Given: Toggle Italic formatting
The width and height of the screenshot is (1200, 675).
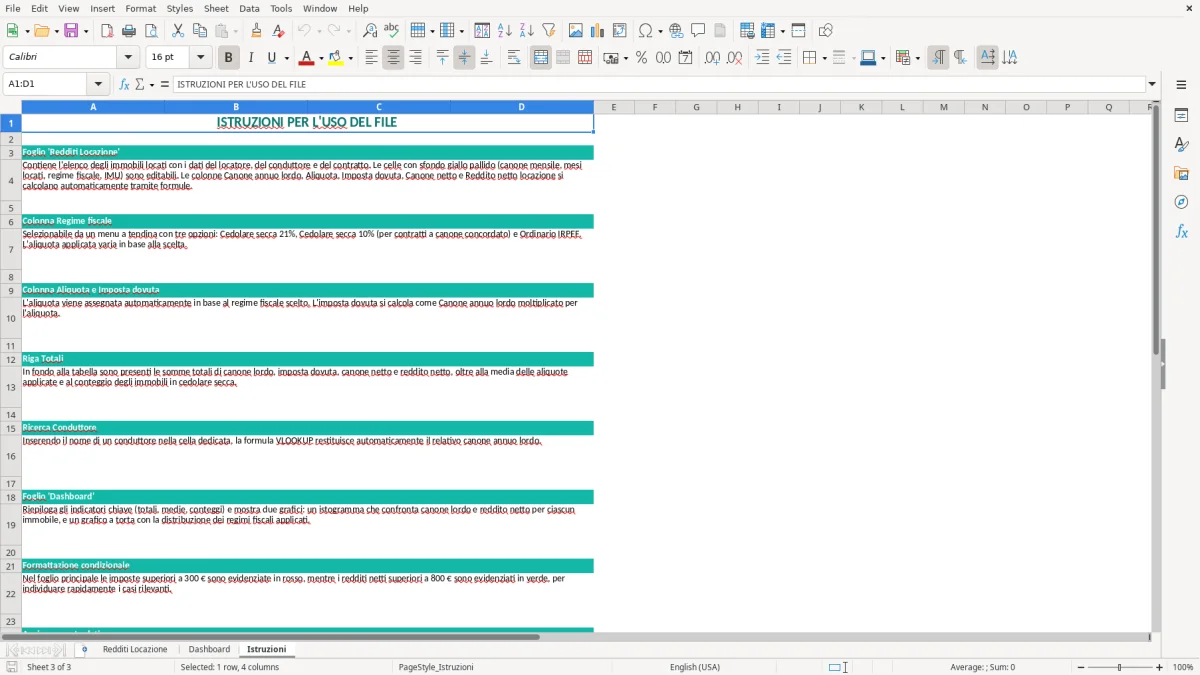Looking at the screenshot, I should click(x=250, y=58).
